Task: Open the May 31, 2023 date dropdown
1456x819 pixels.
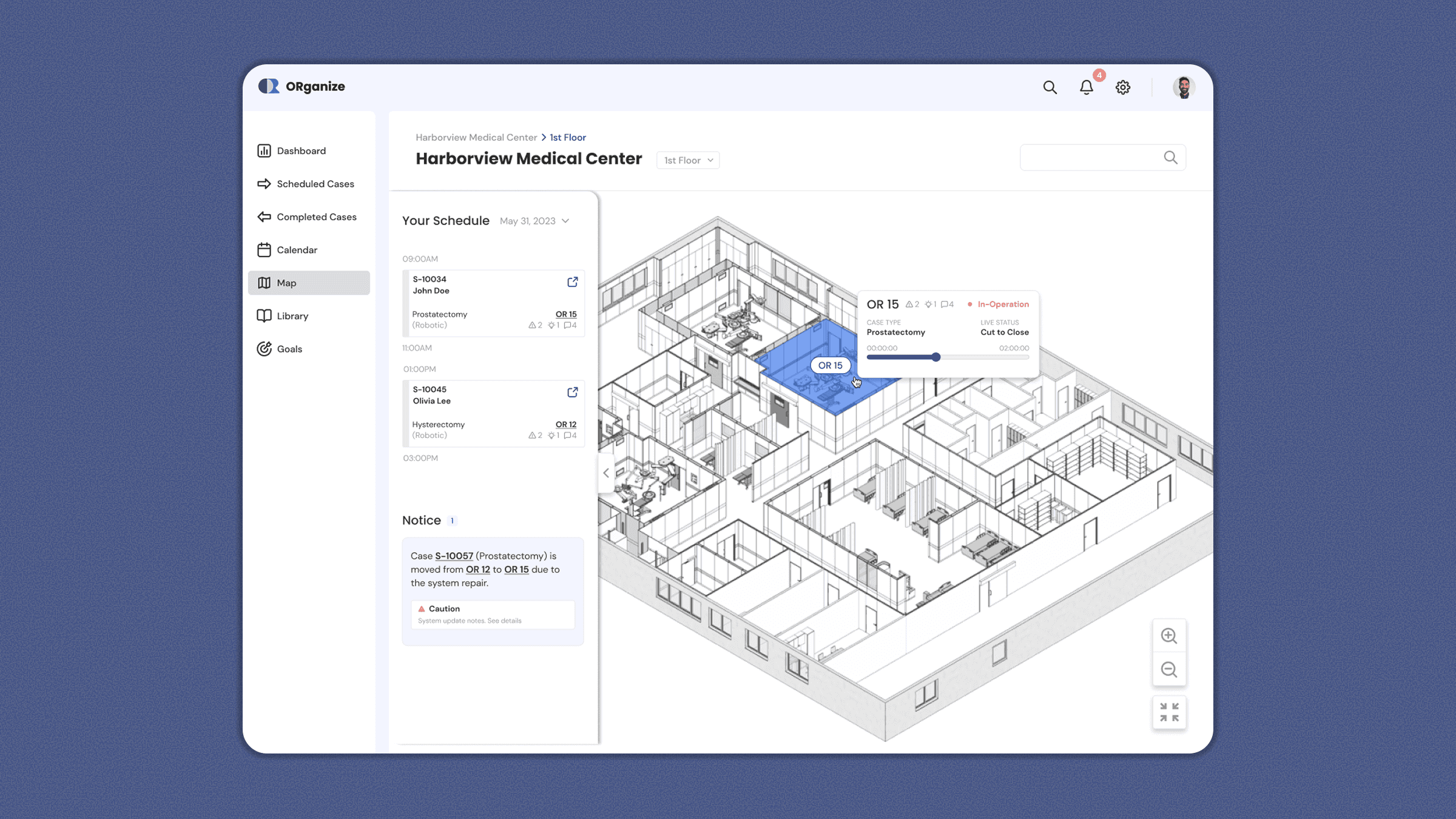Action: 534,221
